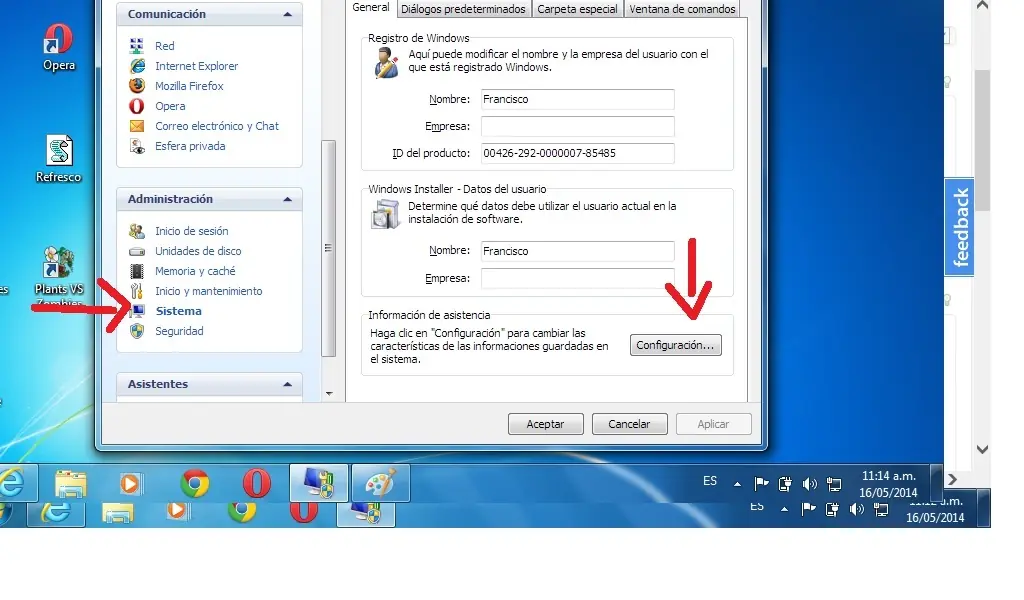Open the Red network settings item

(164, 46)
